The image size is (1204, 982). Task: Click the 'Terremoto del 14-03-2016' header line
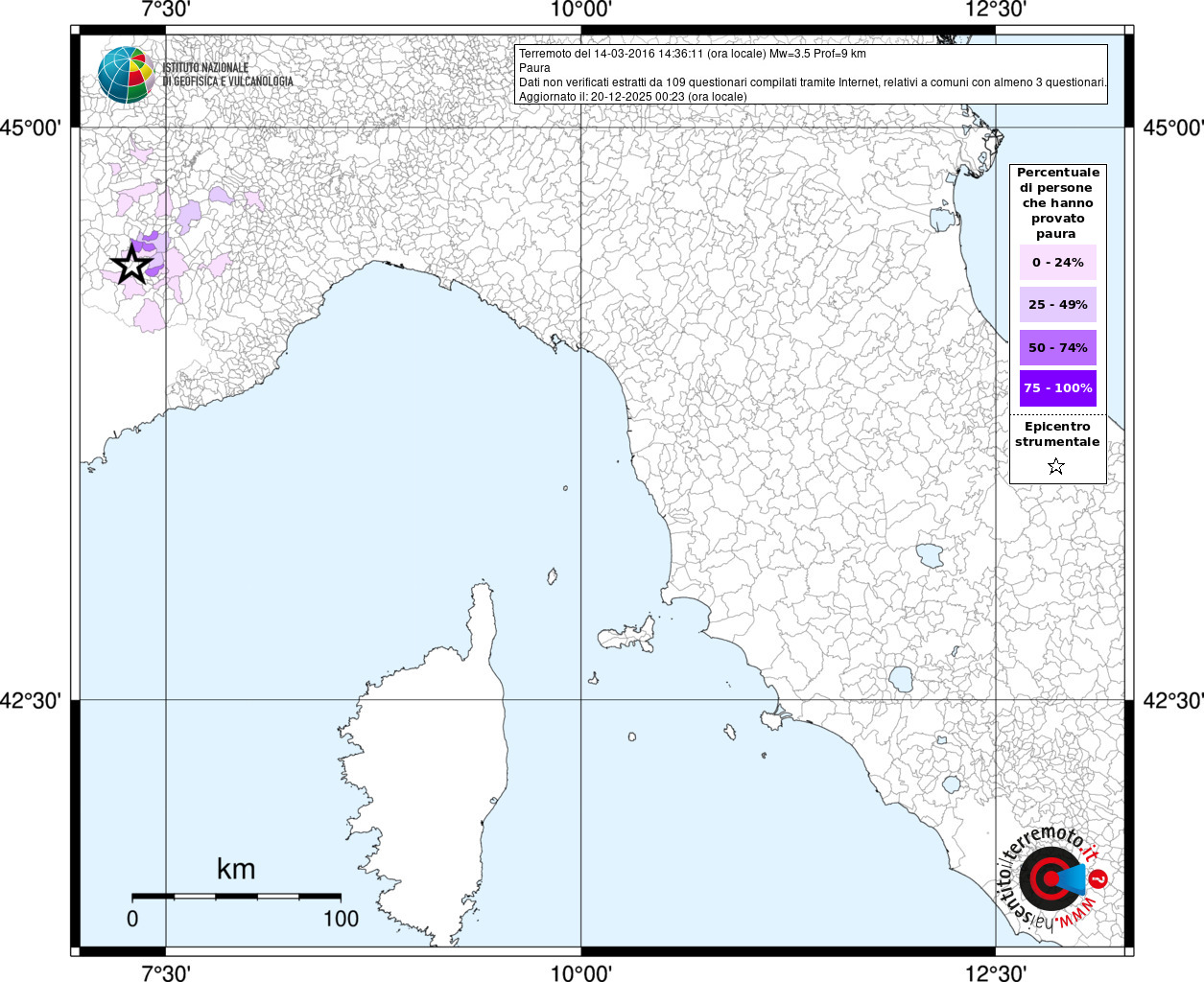click(693, 54)
